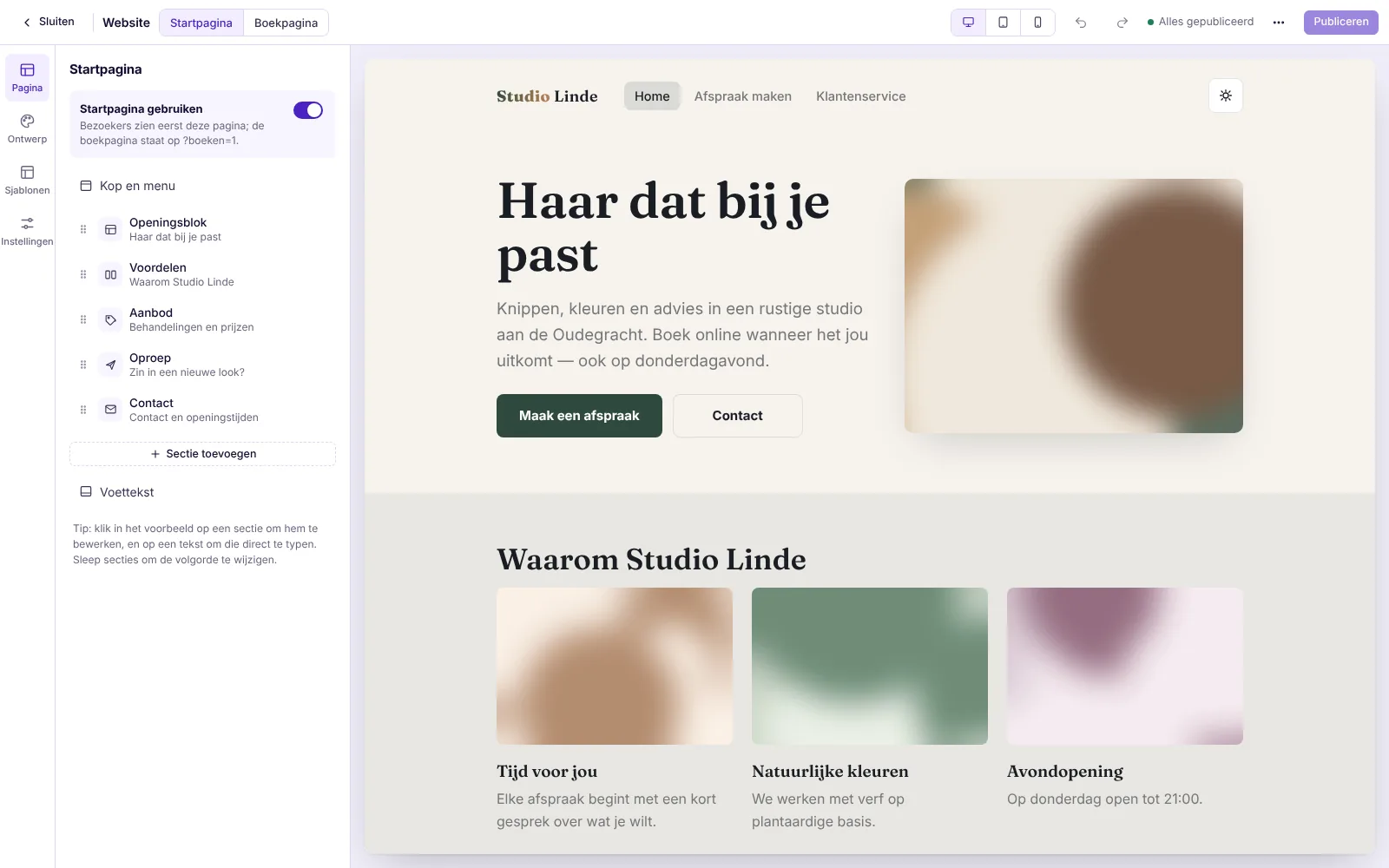Click drag handle of Contact section
This screenshot has width=1389, height=868.
83,410
